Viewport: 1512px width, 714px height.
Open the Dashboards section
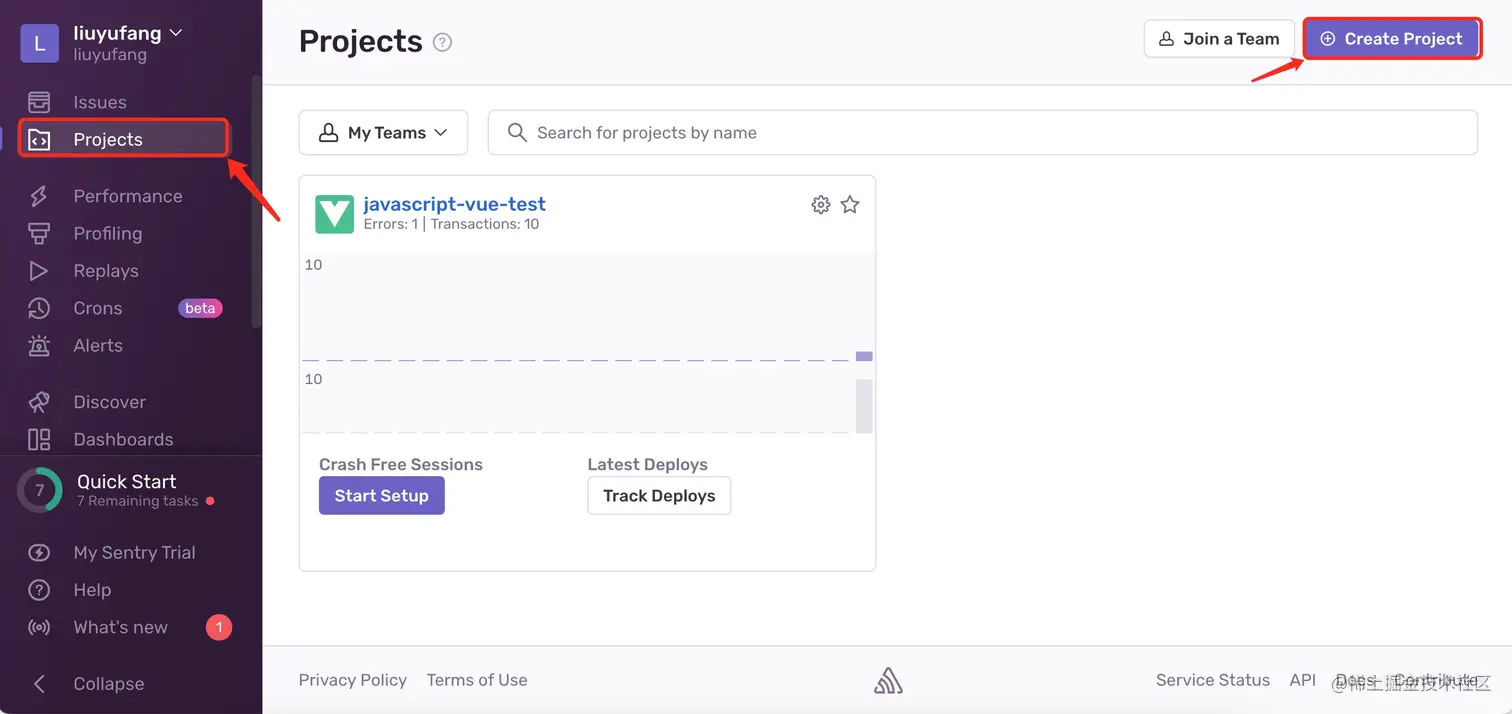(x=122, y=439)
